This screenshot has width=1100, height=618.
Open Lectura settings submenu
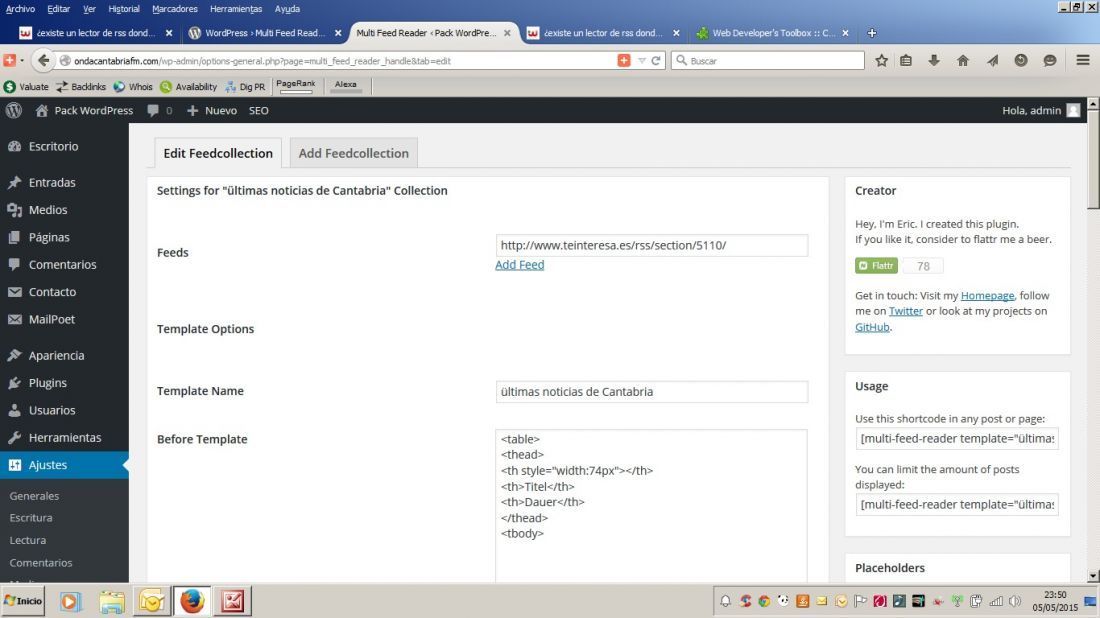28,540
